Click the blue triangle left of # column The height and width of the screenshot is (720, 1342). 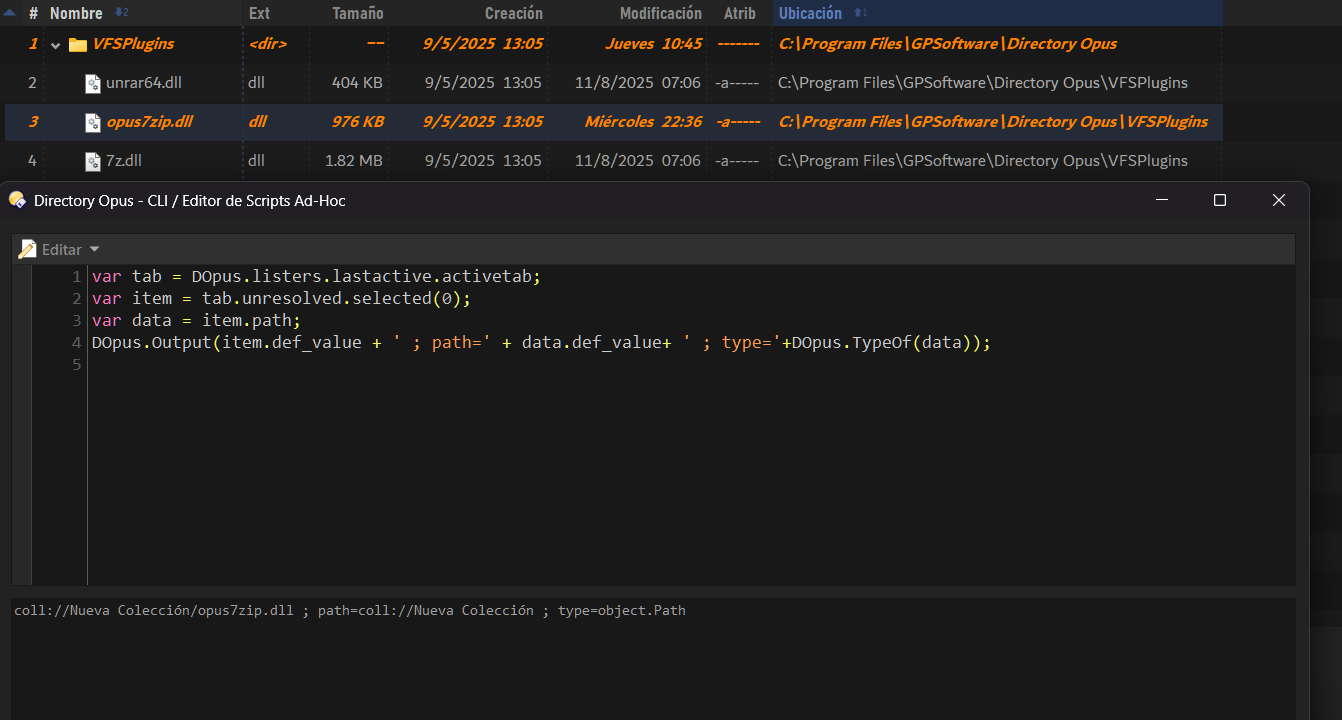(10, 13)
